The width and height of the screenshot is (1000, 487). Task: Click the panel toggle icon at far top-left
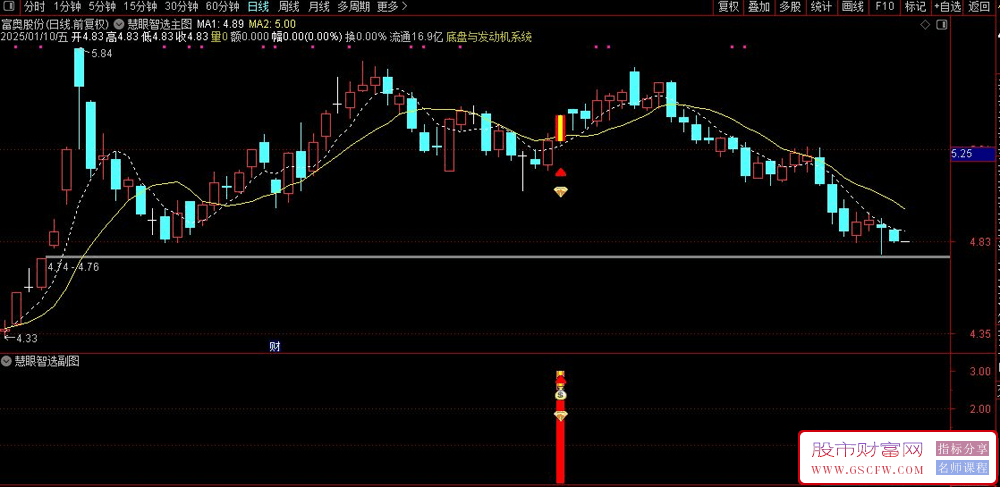(10, 7)
